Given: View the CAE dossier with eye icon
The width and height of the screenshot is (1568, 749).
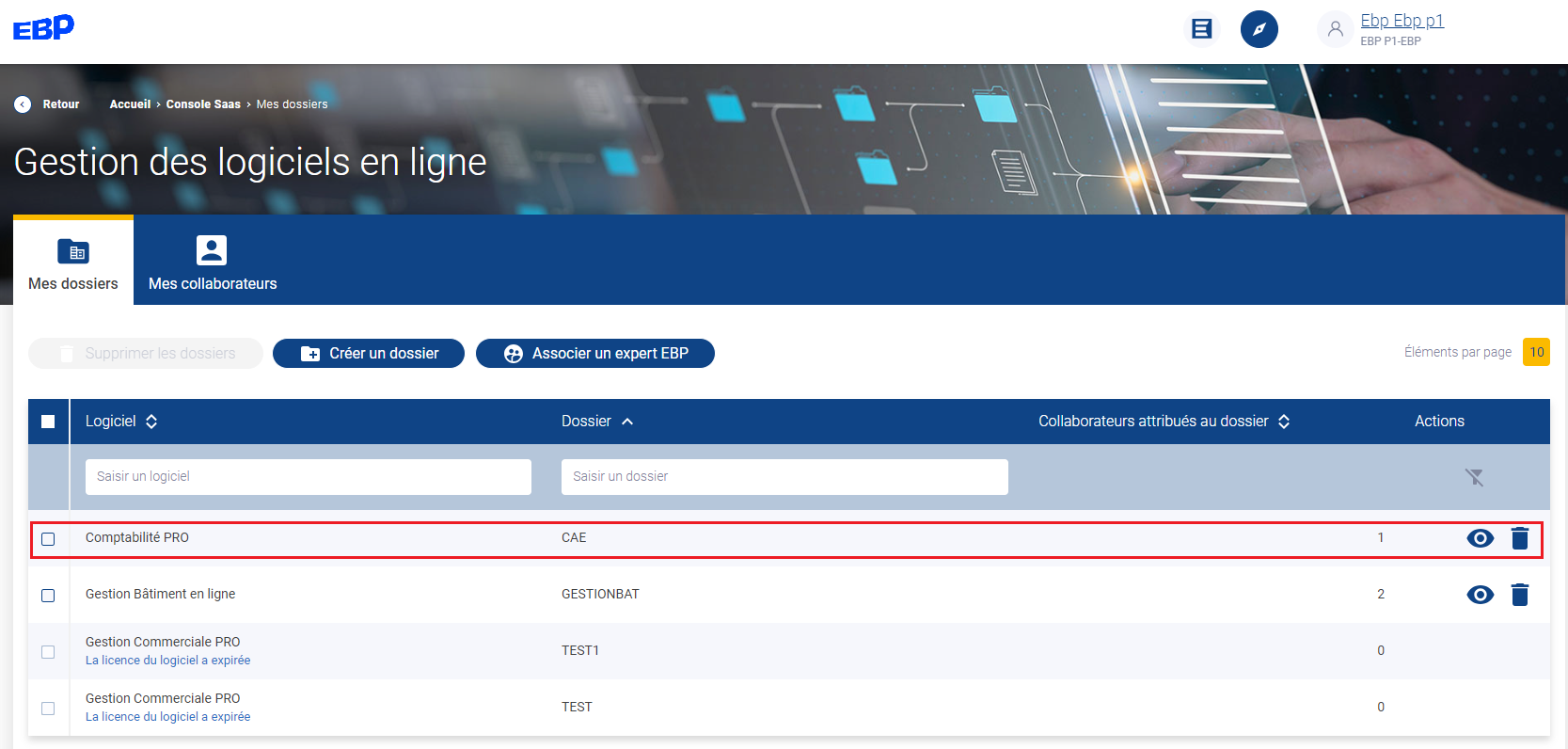Looking at the screenshot, I should tap(1480, 538).
